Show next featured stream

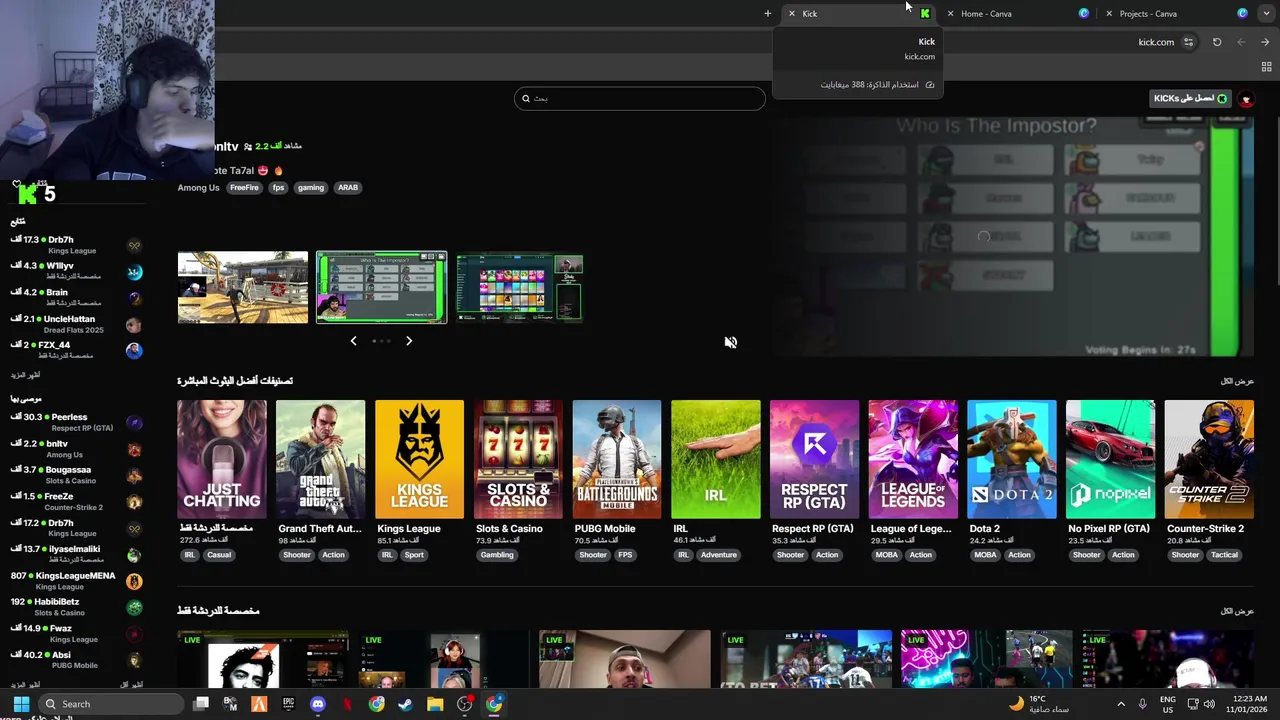click(409, 341)
